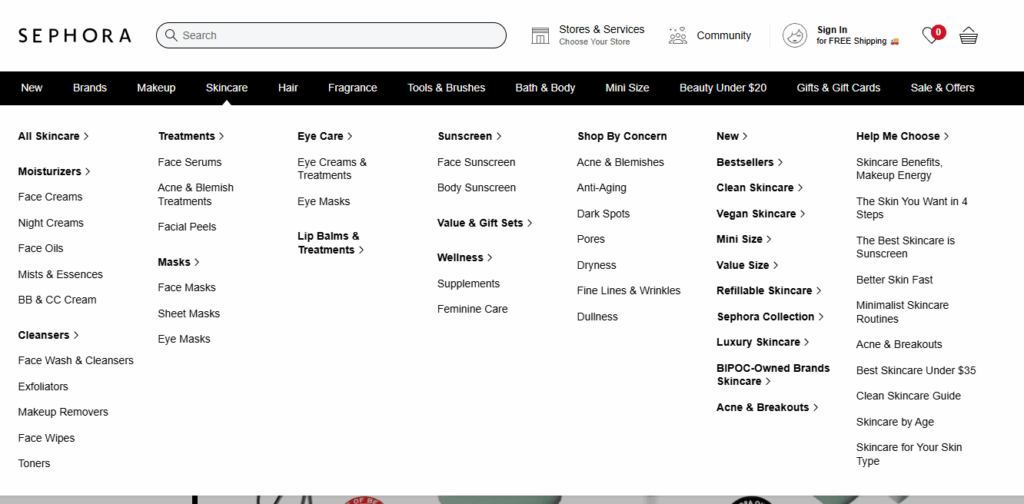Viewport: 1024px width, 504px height.
Task: Open Skincare by Age guide
Action: pyautogui.click(x=895, y=422)
